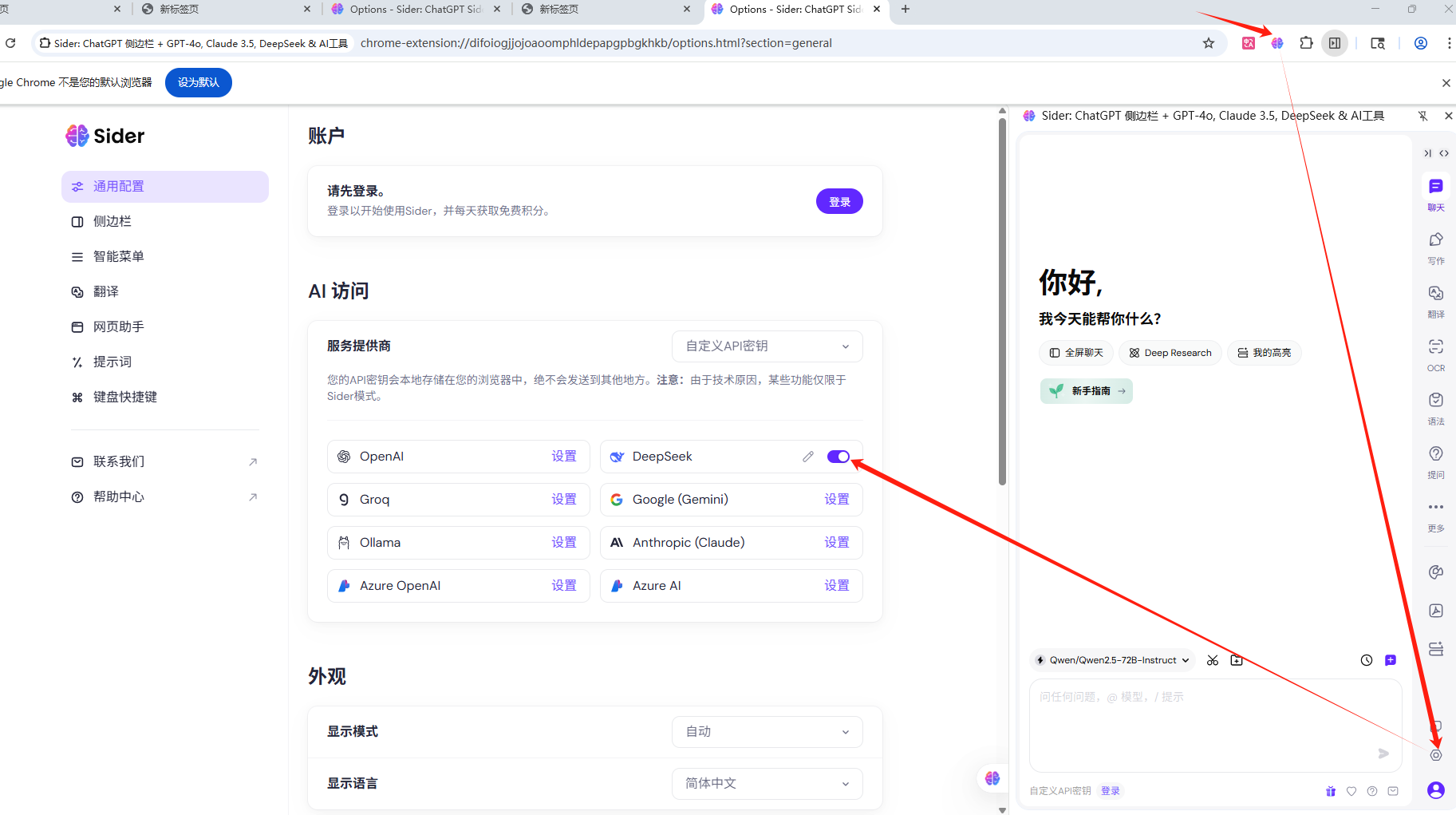The image size is (1456, 815).
Task: Open the 语法 grammar checker
Action: [x=1436, y=400]
